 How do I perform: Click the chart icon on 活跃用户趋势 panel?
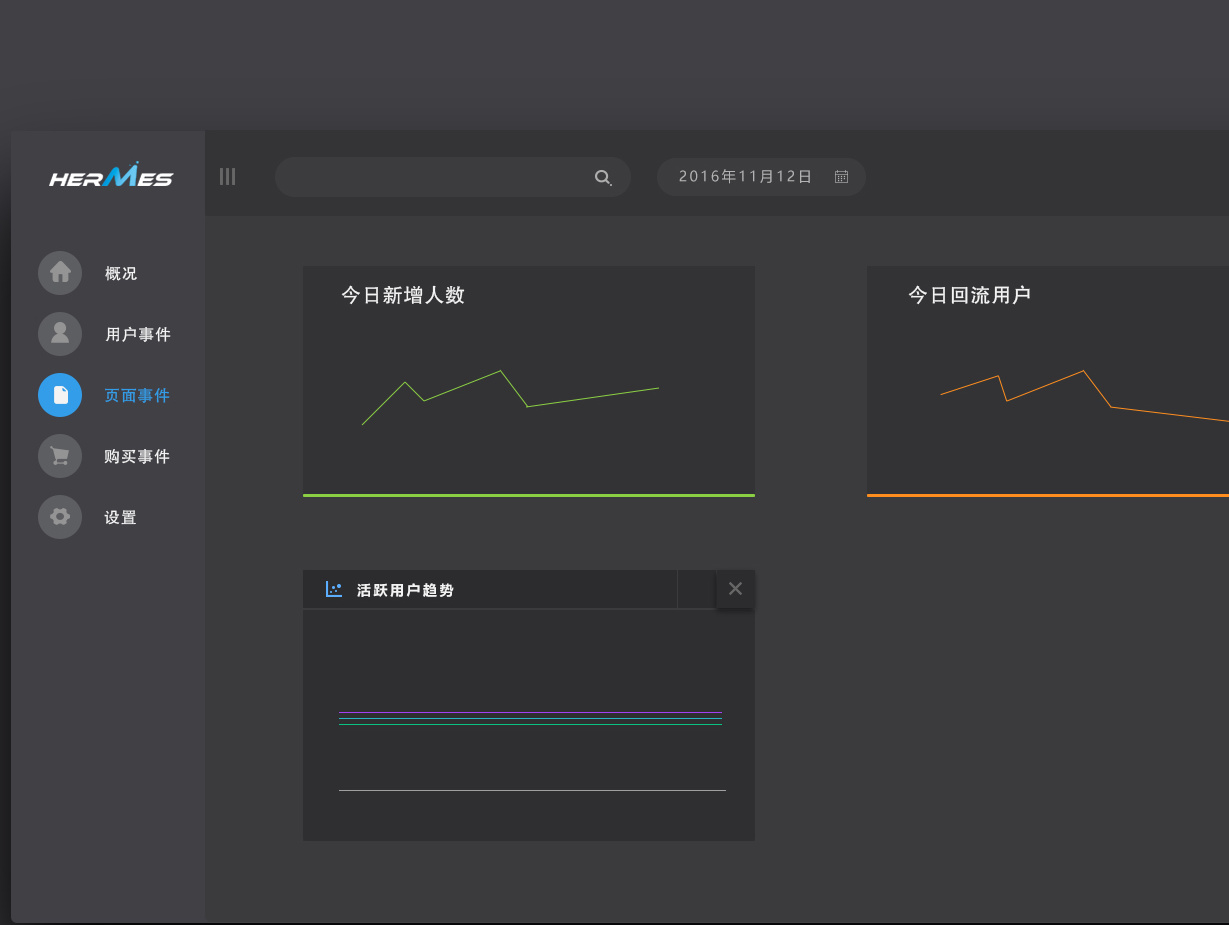tap(332, 589)
